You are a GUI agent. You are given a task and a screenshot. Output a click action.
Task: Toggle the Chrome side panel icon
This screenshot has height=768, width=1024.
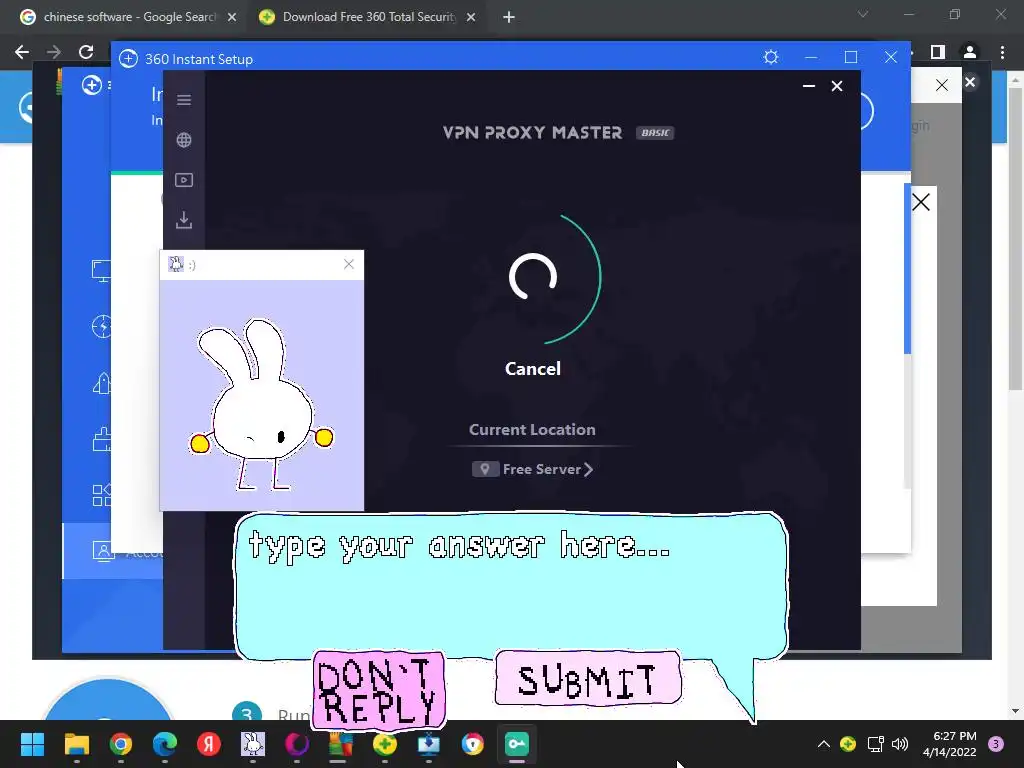point(938,52)
